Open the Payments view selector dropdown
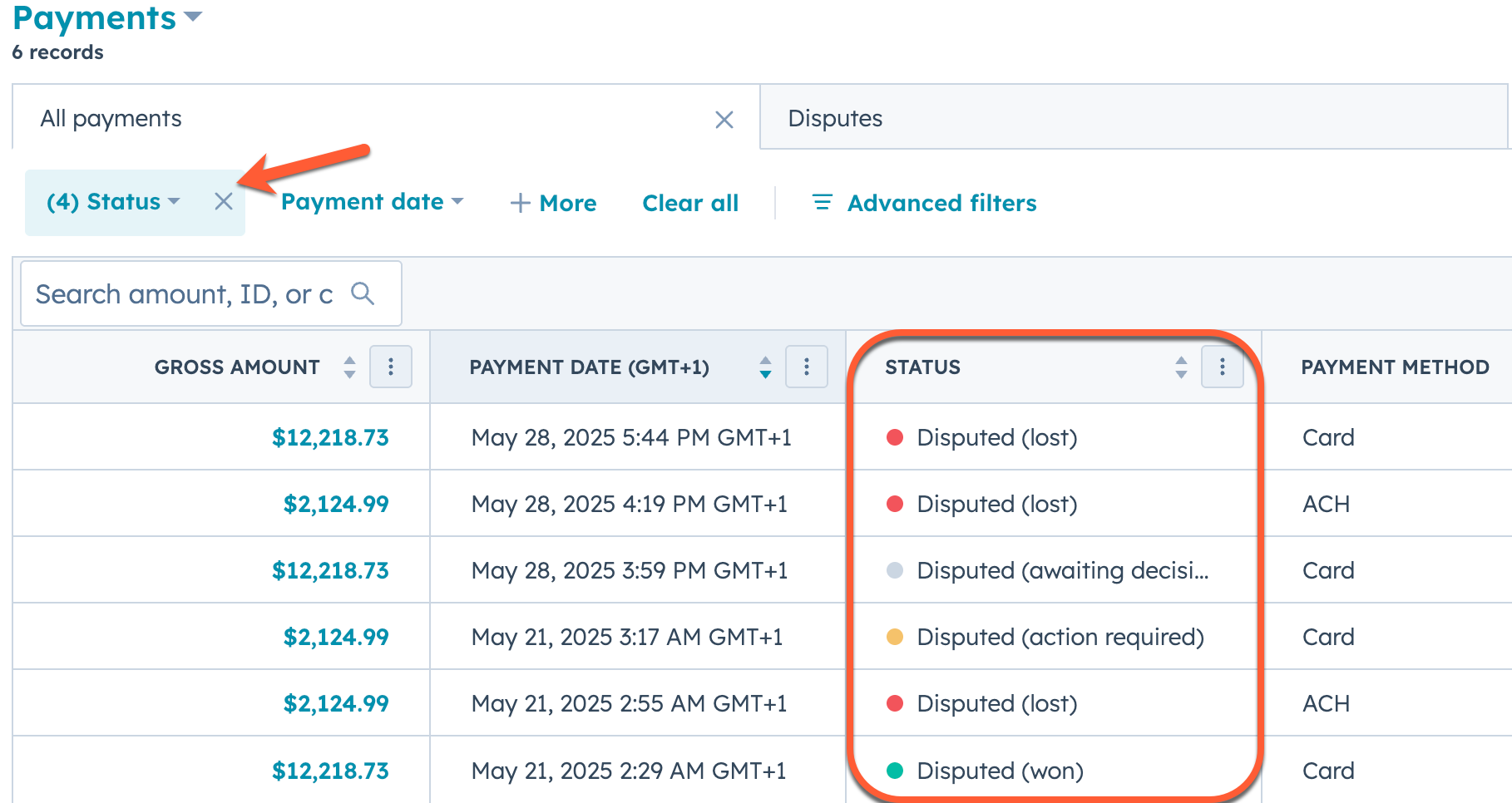 [193, 17]
